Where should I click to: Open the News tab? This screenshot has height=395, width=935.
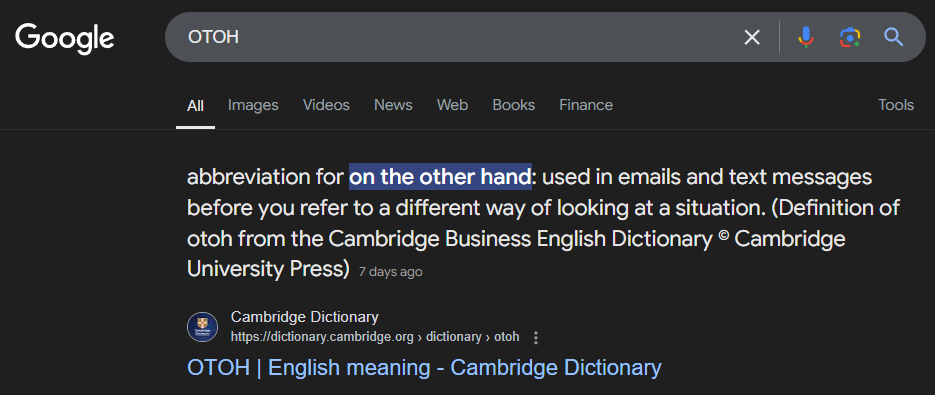click(393, 105)
